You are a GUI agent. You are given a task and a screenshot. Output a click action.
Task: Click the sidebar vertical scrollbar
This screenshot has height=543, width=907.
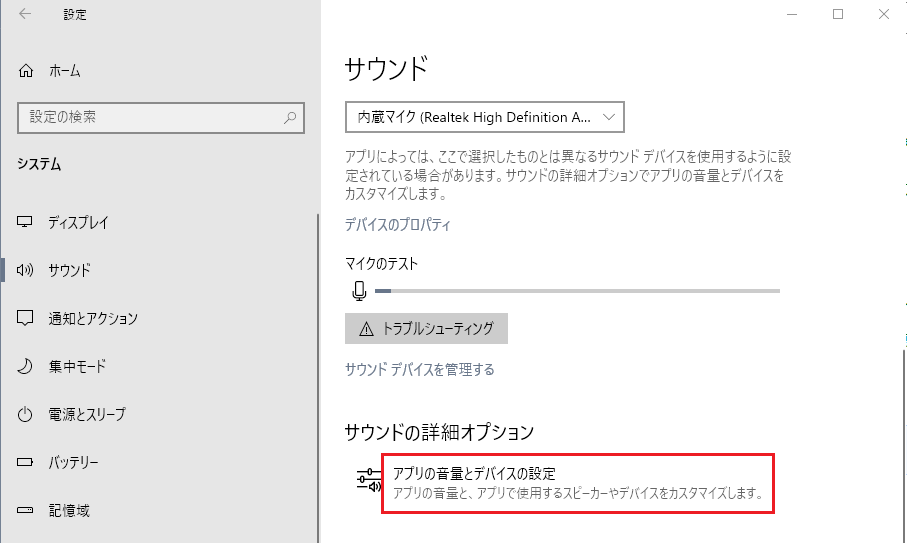point(318,378)
